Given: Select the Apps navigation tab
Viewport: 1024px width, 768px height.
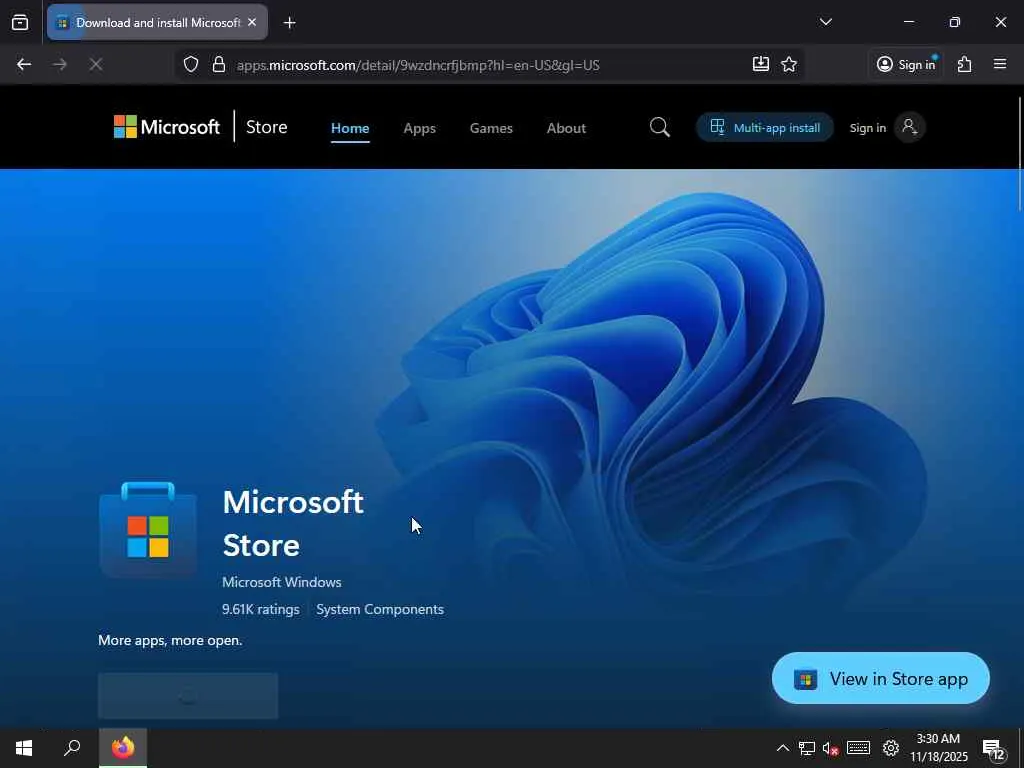Looking at the screenshot, I should point(419,128).
